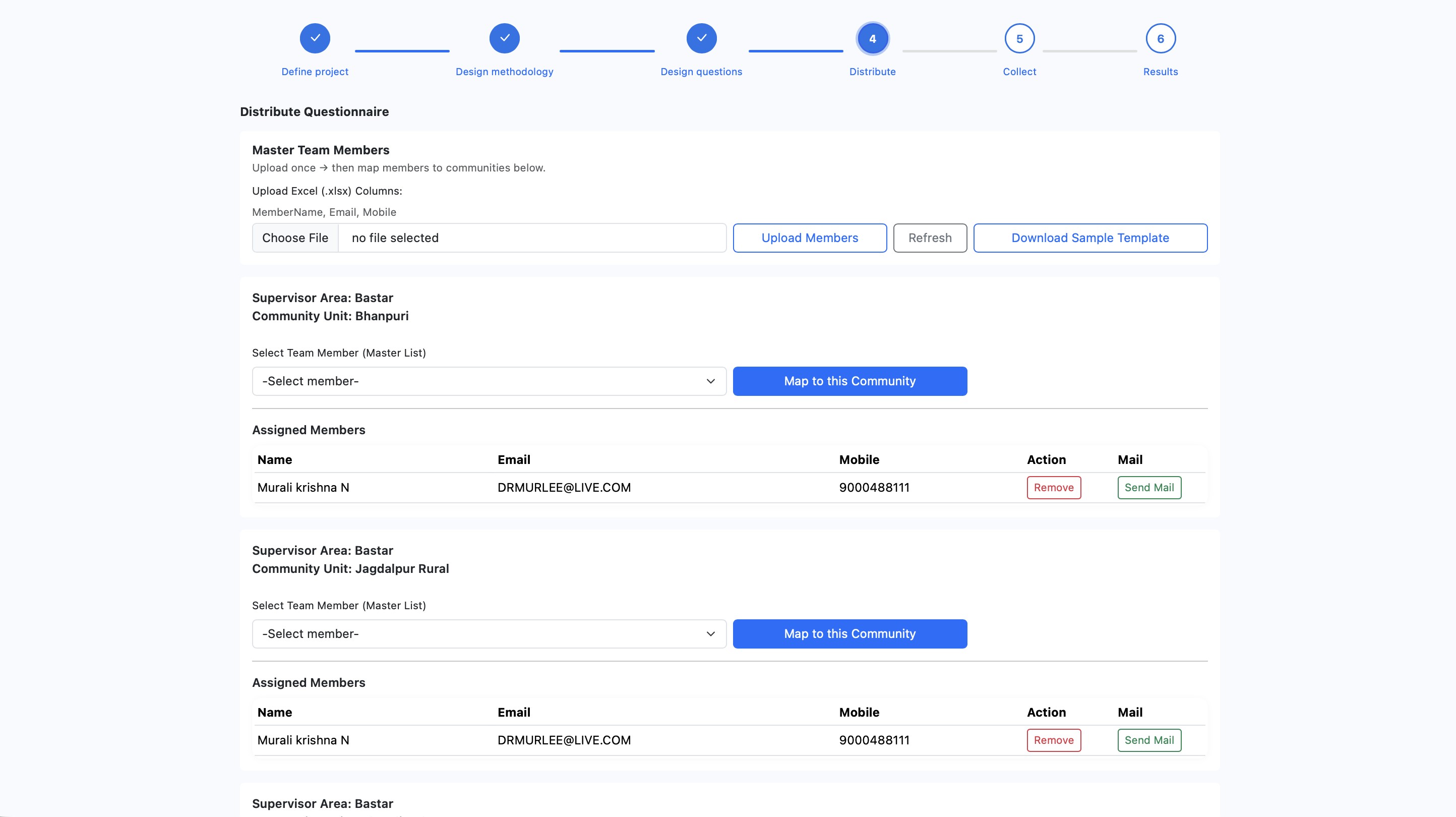Click the Design questions checkmark circle
This screenshot has width=1456, height=817.
point(701,38)
